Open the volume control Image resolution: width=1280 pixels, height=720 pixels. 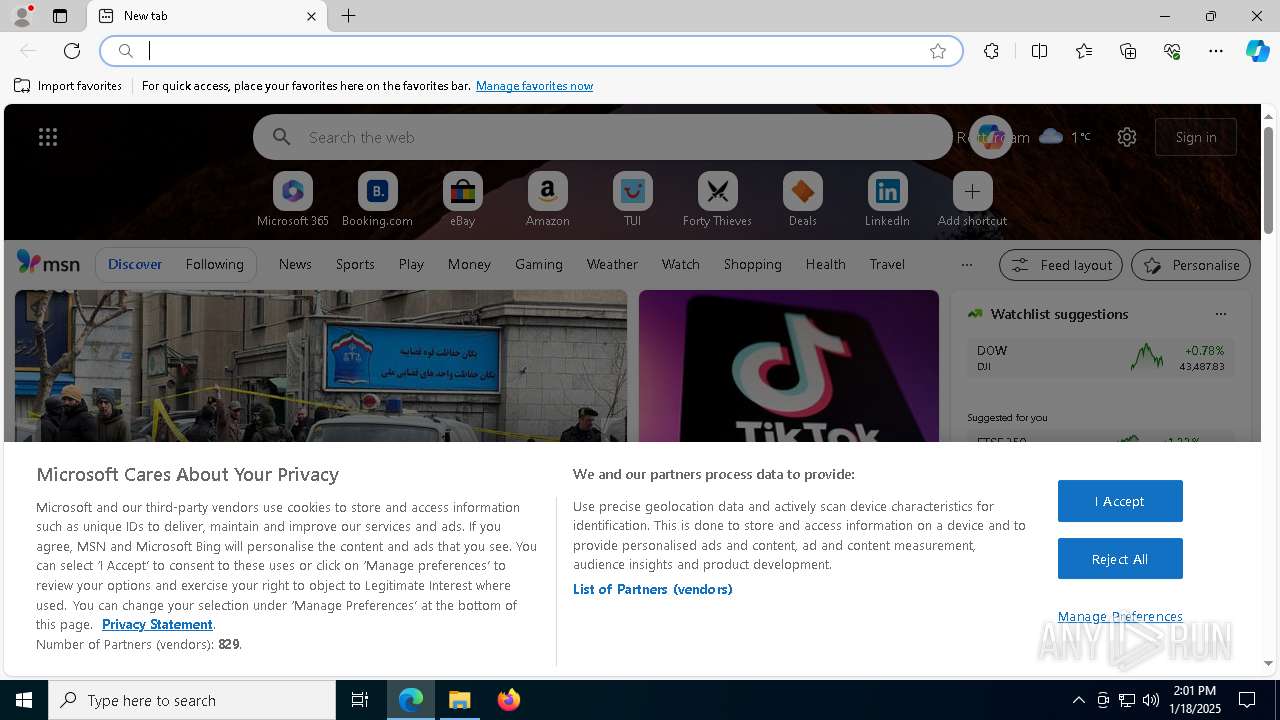pyautogui.click(x=1150, y=700)
